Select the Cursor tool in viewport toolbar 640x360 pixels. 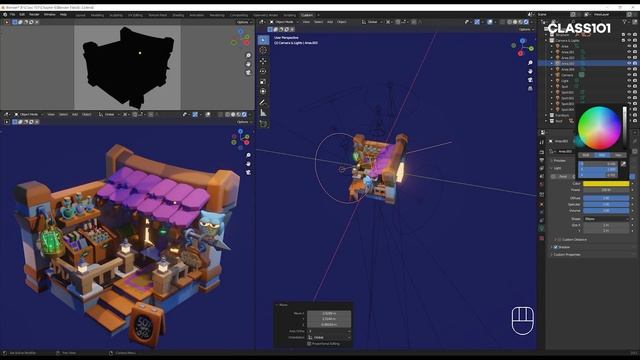(x=263, y=50)
